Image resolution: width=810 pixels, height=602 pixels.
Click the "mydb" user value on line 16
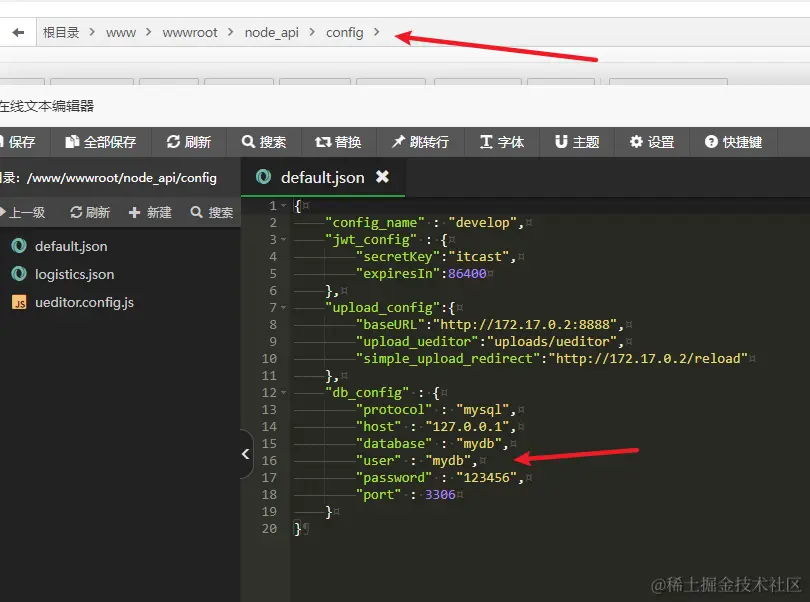point(448,461)
